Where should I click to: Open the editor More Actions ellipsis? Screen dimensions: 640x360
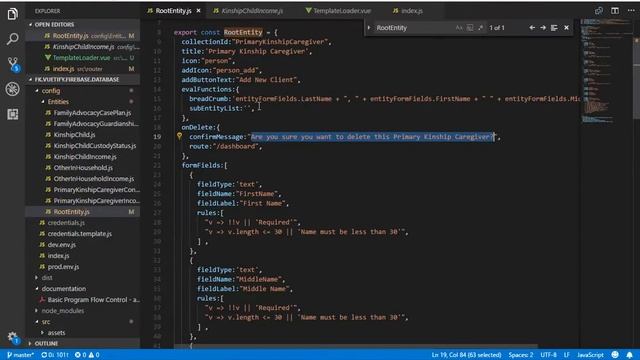[631, 11]
